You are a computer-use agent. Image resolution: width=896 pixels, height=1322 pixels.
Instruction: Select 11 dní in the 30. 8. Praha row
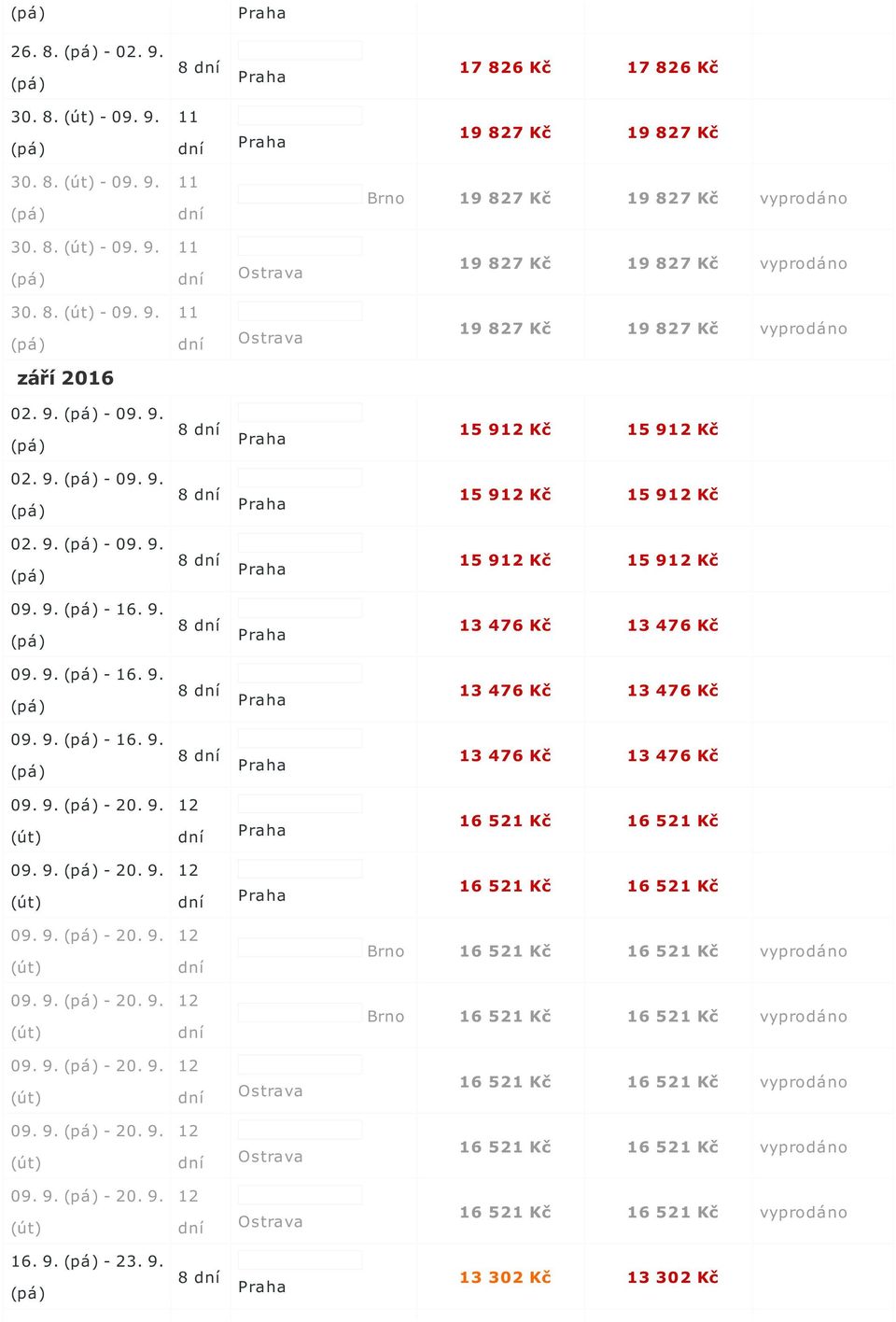[190, 133]
